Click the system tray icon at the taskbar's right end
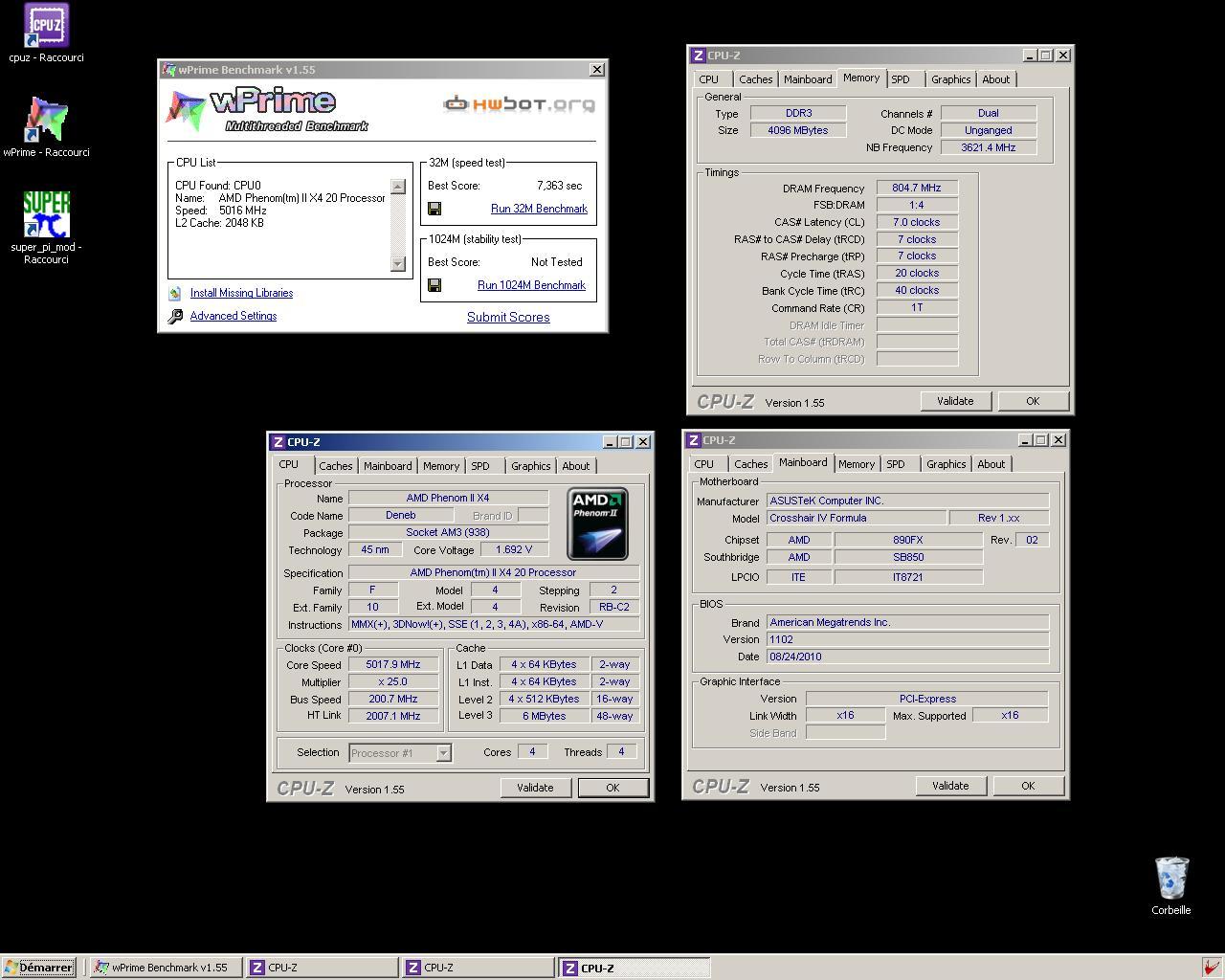The width and height of the screenshot is (1225, 980). (x=1211, y=968)
